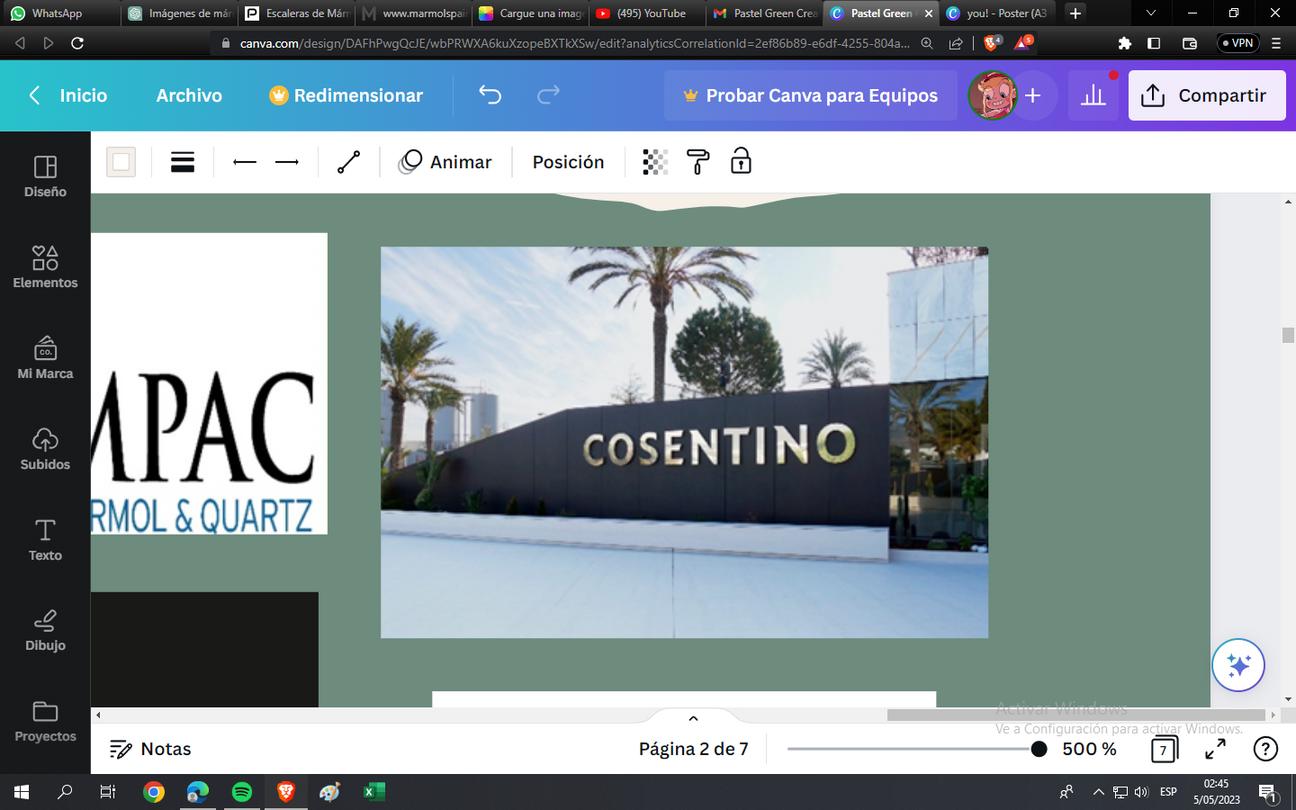The height and width of the screenshot is (810, 1296).
Task: Click the Compartir share button
Action: (1207, 95)
